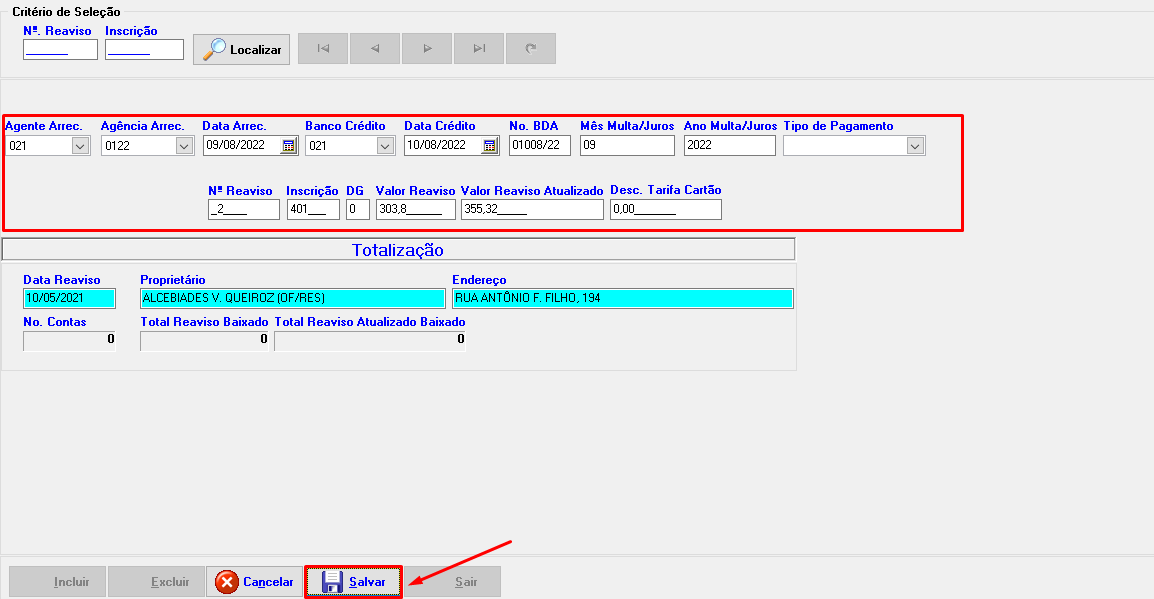1154x599 pixels.
Task: Open the Banco Crédito dropdown
Action: 385,146
